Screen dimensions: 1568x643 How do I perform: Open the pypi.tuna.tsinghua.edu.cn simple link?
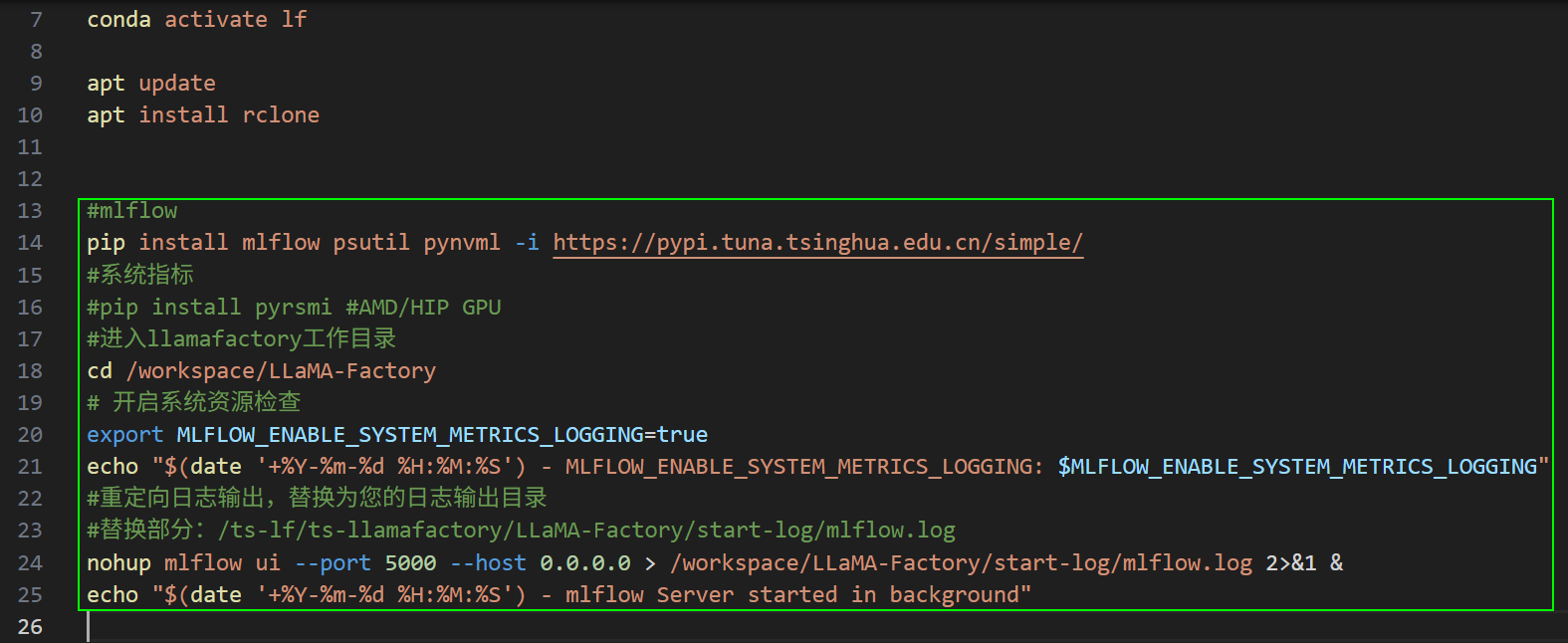pyautogui.click(x=817, y=243)
